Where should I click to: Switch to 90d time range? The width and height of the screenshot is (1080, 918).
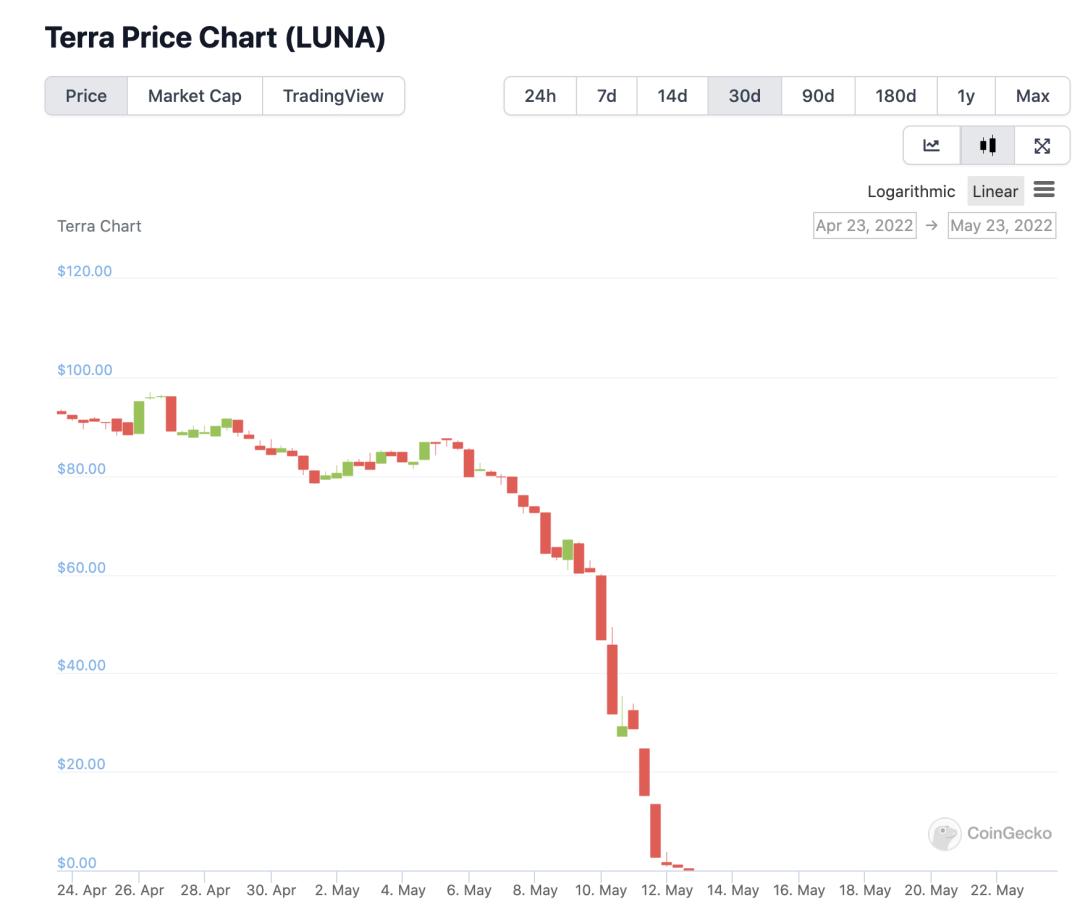click(818, 96)
